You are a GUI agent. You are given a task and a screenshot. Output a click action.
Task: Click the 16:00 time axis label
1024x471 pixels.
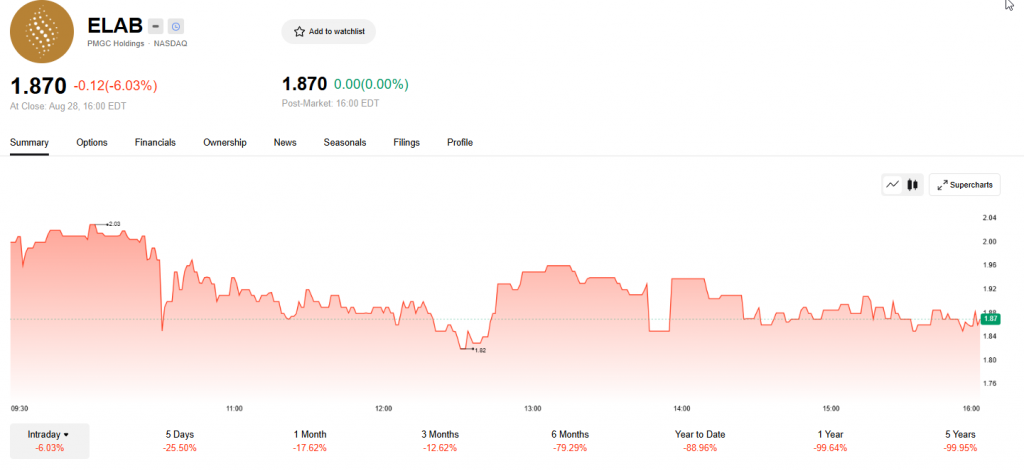pyautogui.click(x=972, y=408)
